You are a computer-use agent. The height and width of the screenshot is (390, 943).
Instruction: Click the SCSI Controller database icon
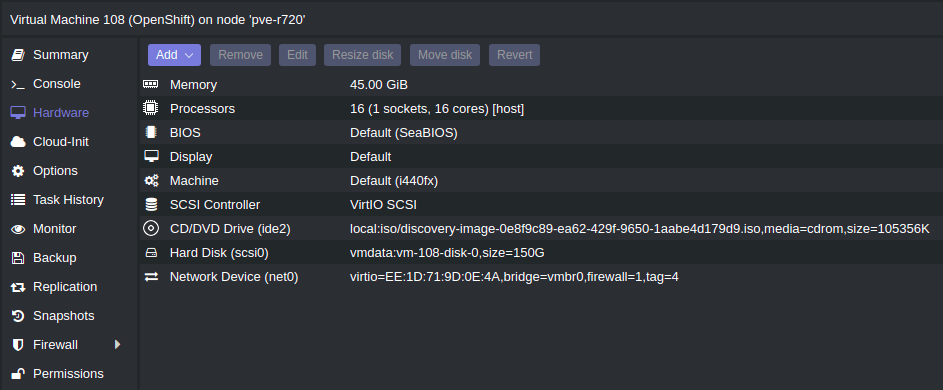(151, 205)
